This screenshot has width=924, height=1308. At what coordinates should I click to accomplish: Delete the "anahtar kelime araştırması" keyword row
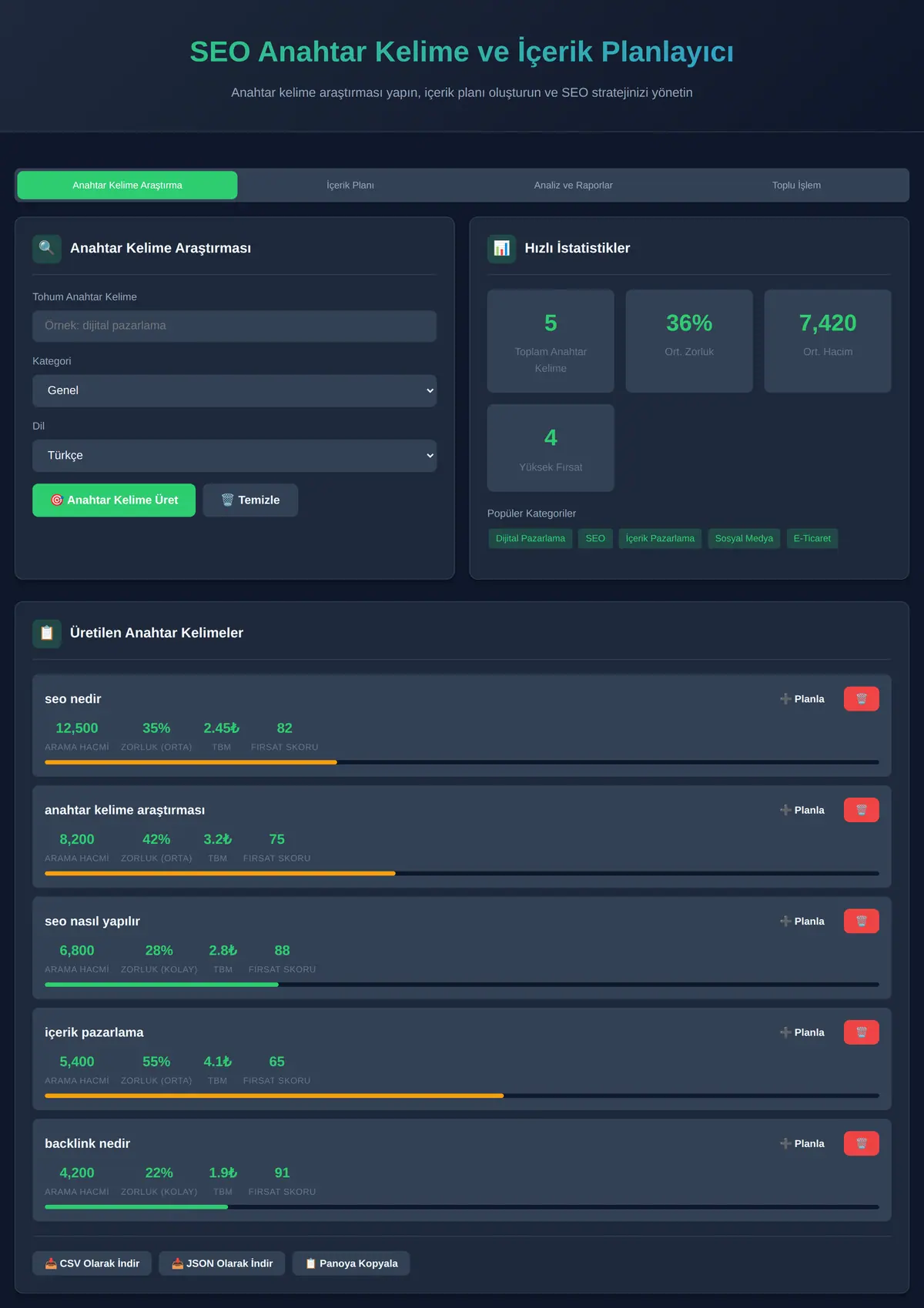point(861,810)
